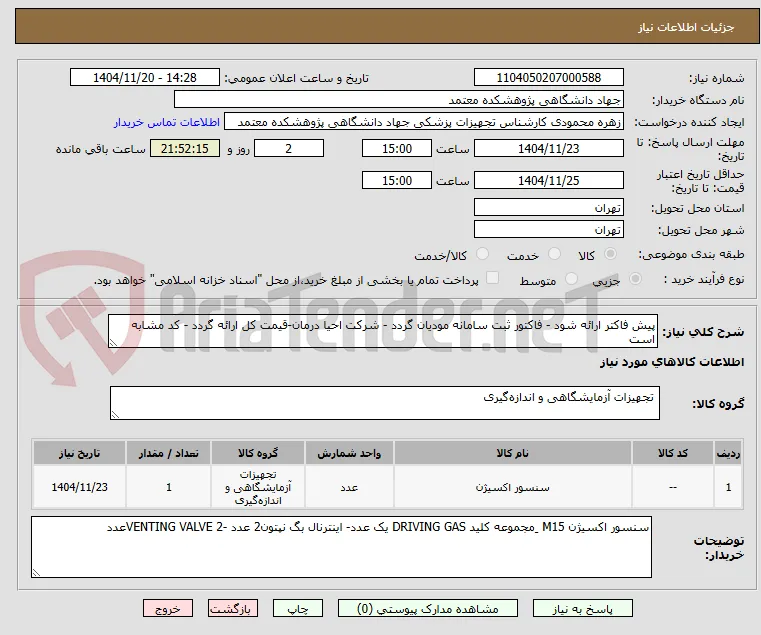The image size is (761, 635).
Task: Click the اطلاعات کالاهای مورد نیاز heading
Action: click(x=672, y=362)
